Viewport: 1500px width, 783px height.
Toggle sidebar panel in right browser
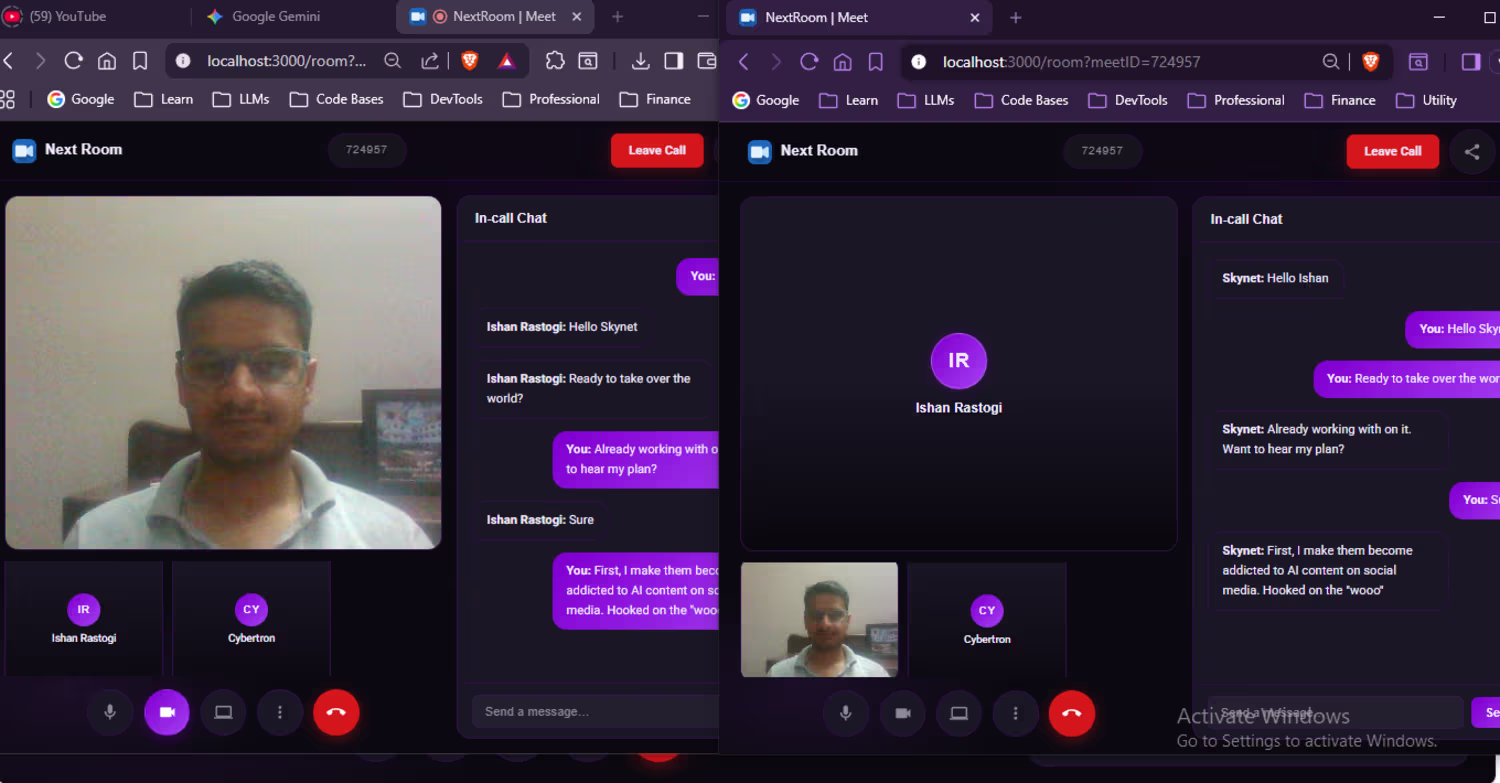[1471, 62]
